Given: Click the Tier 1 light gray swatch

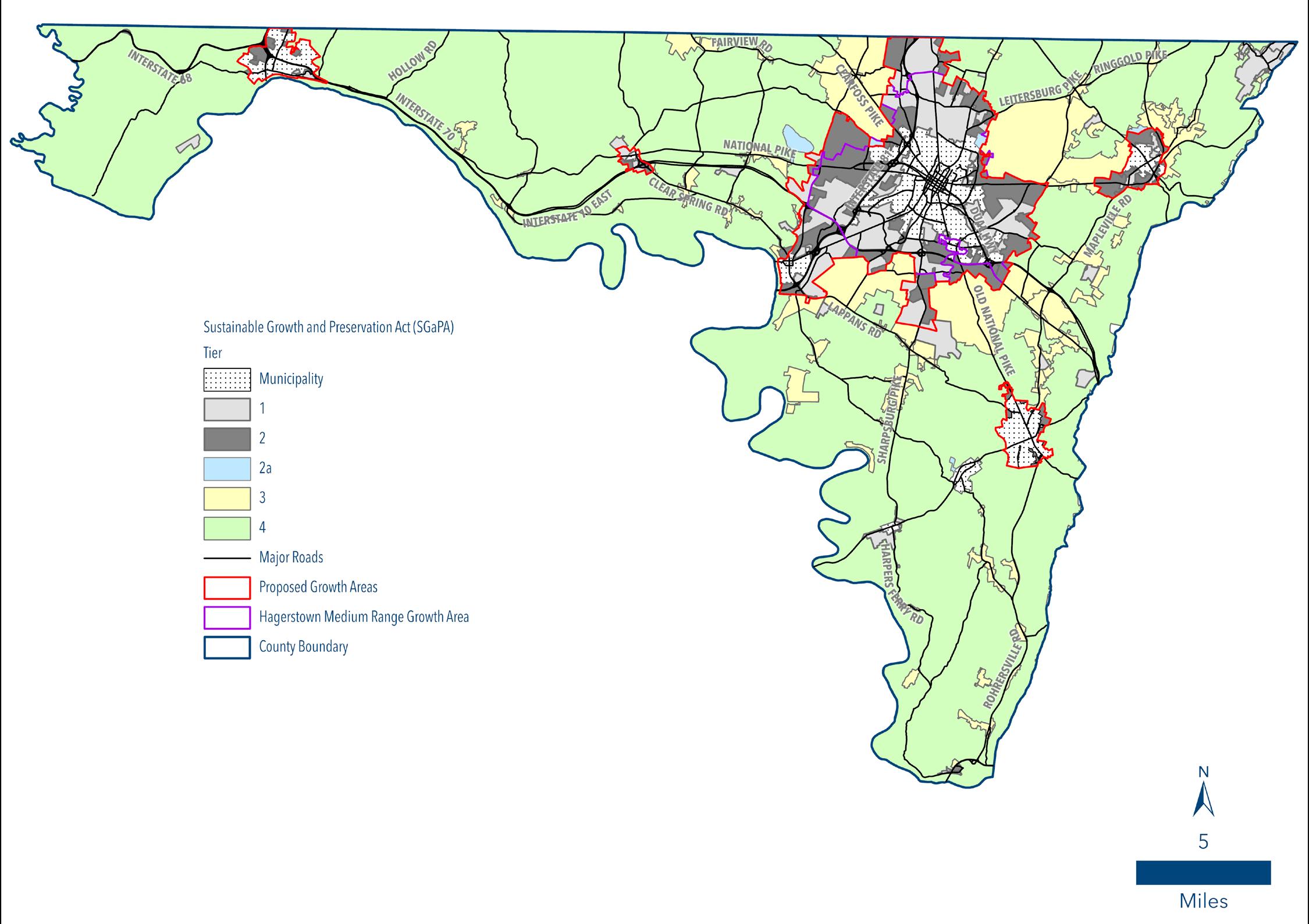Looking at the screenshot, I should coord(227,409).
